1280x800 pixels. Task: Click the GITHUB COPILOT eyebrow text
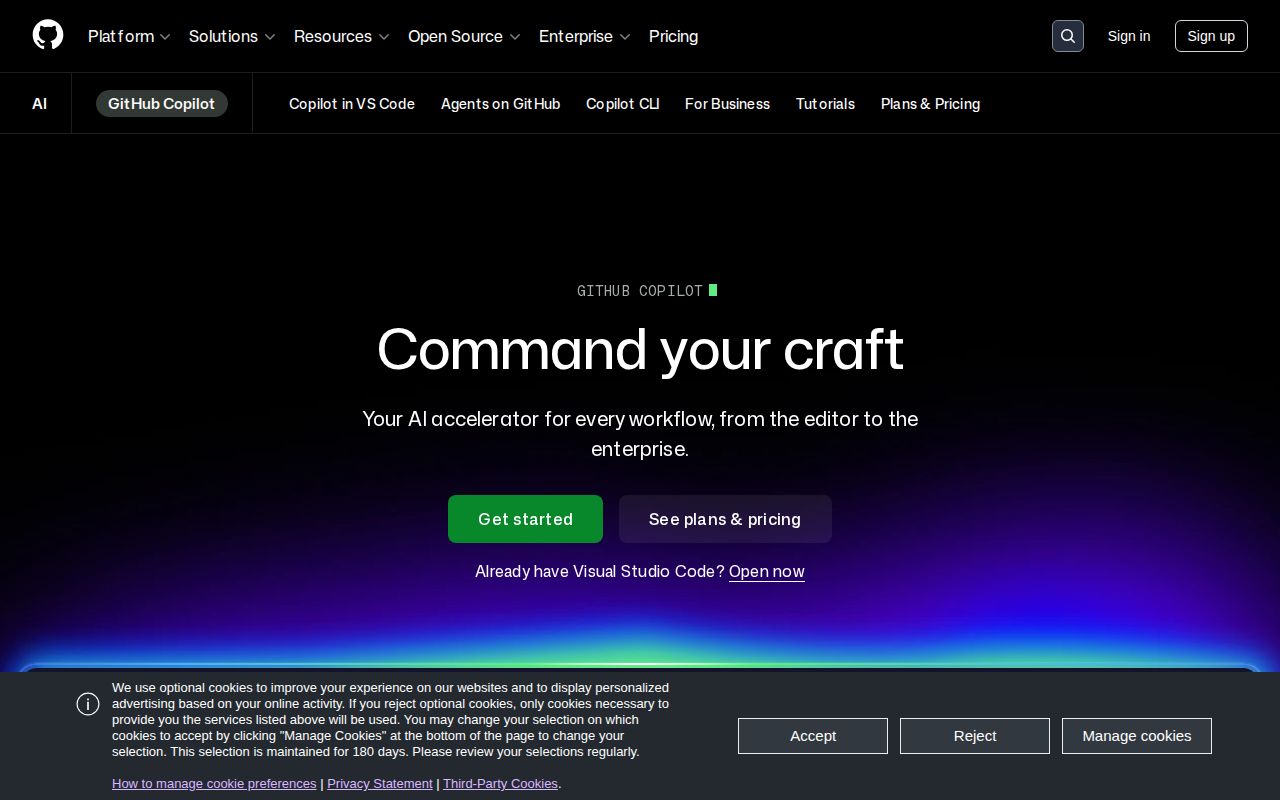click(x=640, y=291)
